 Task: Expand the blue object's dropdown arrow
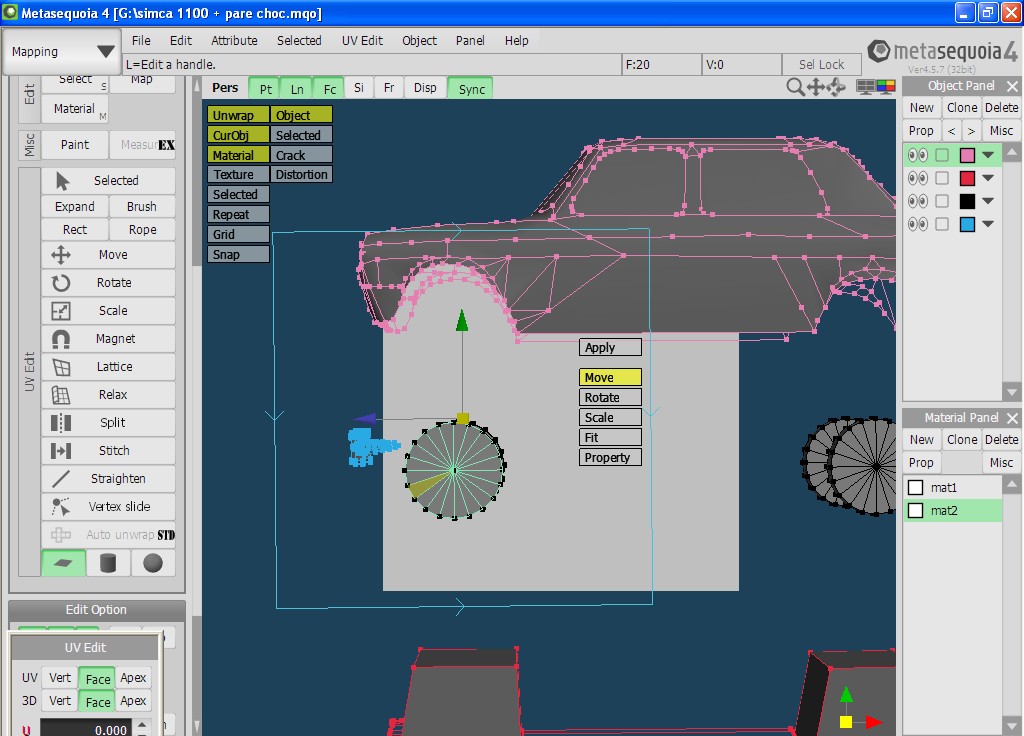pyautogui.click(x=989, y=224)
